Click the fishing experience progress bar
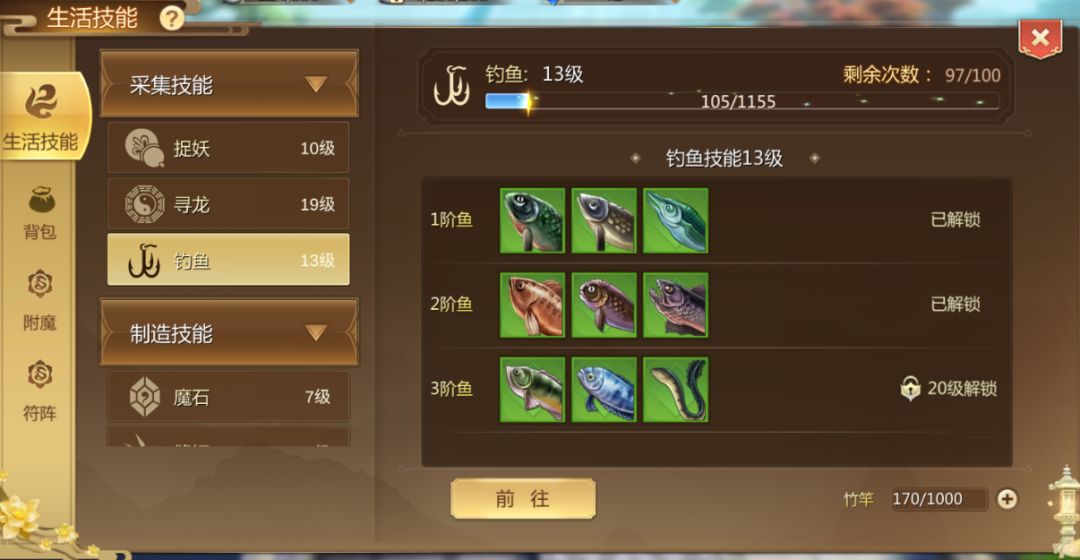Screen dimensions: 1080x560 tap(742, 101)
